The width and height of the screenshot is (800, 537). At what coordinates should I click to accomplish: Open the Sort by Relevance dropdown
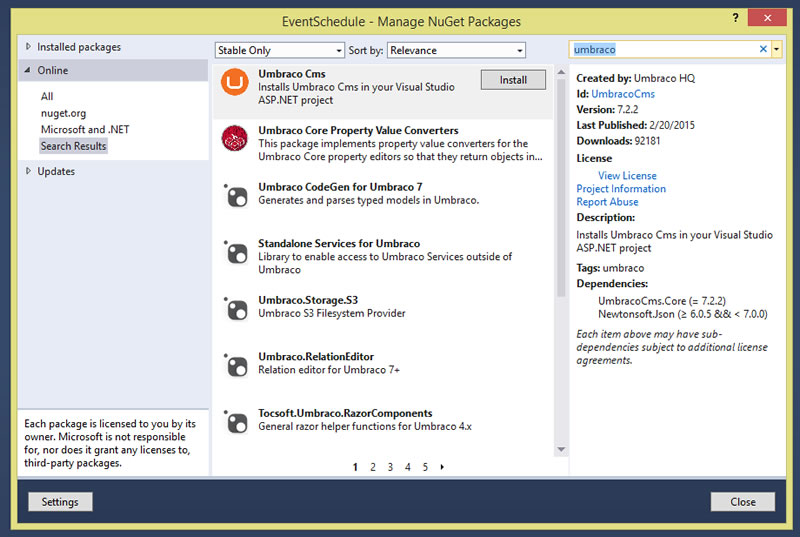tap(456, 50)
